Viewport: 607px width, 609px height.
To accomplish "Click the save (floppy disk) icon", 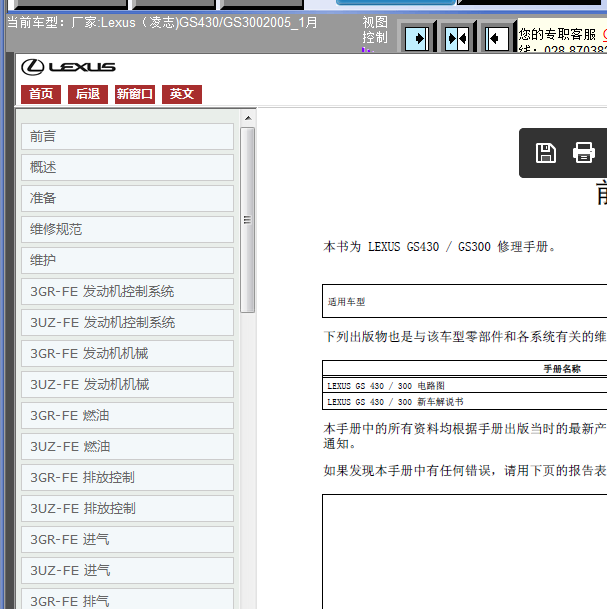I will (x=546, y=153).
